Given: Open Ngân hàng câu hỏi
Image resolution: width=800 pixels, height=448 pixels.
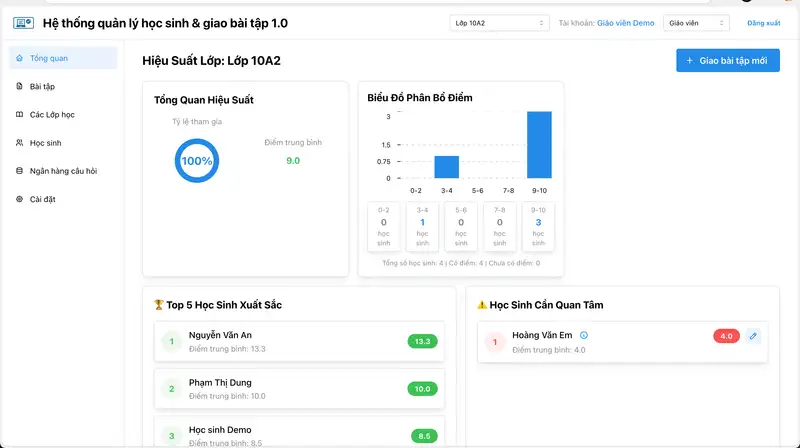Looking at the screenshot, I should pyautogui.click(x=63, y=171).
